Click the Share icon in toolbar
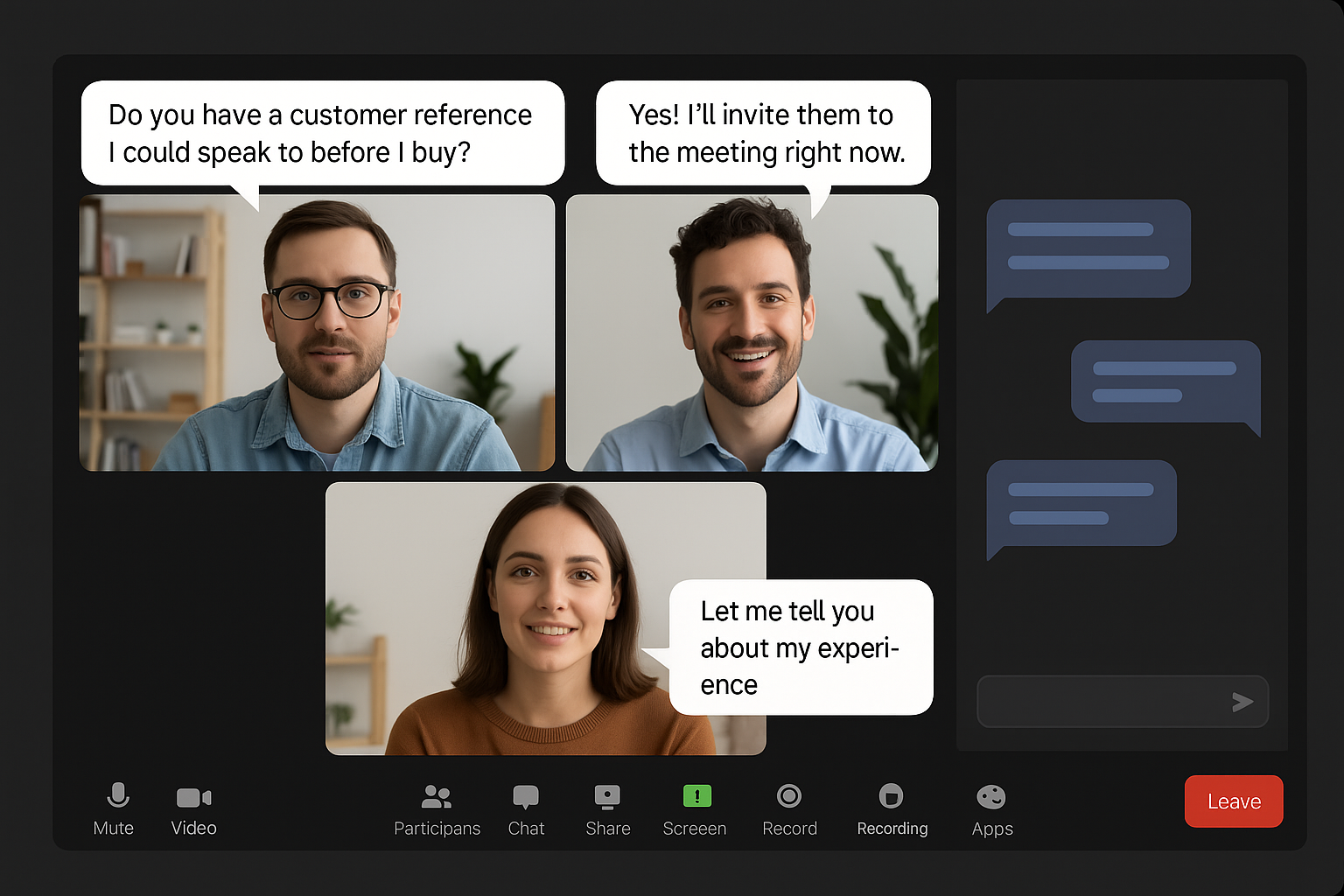This screenshot has width=1344, height=896. (607, 797)
